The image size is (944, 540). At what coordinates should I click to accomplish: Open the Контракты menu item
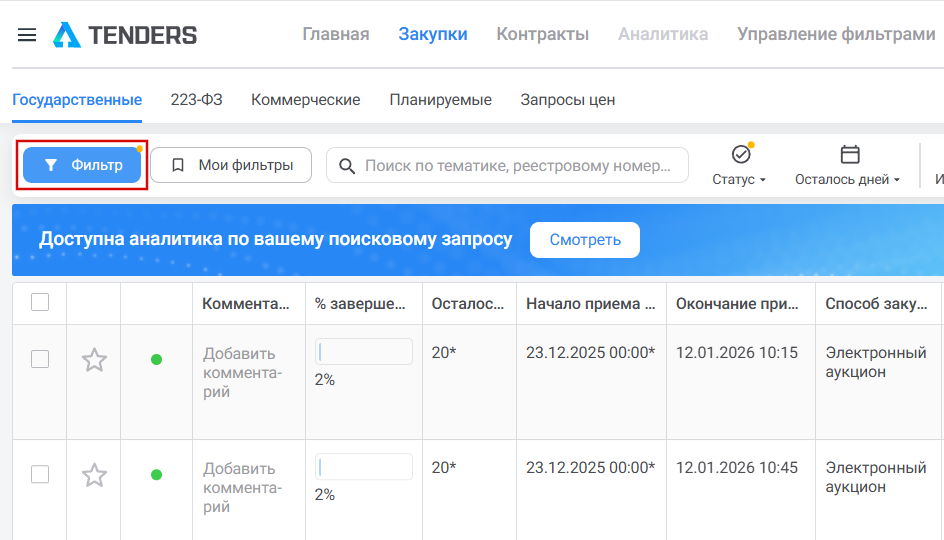click(x=542, y=35)
